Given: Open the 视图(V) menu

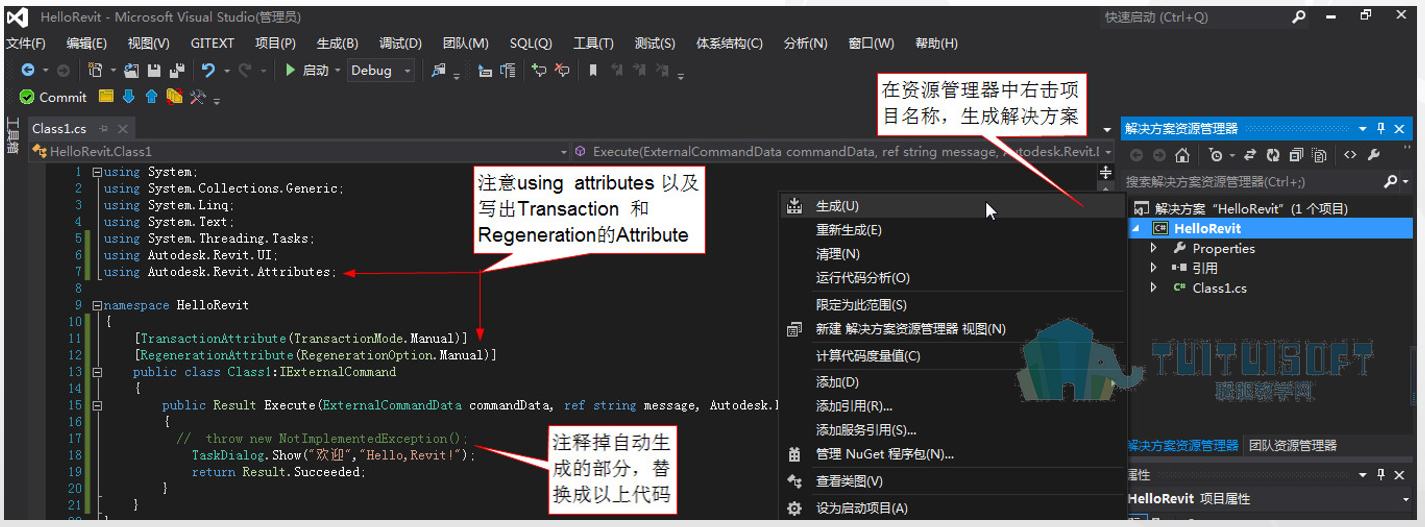Looking at the screenshot, I should 149,43.
